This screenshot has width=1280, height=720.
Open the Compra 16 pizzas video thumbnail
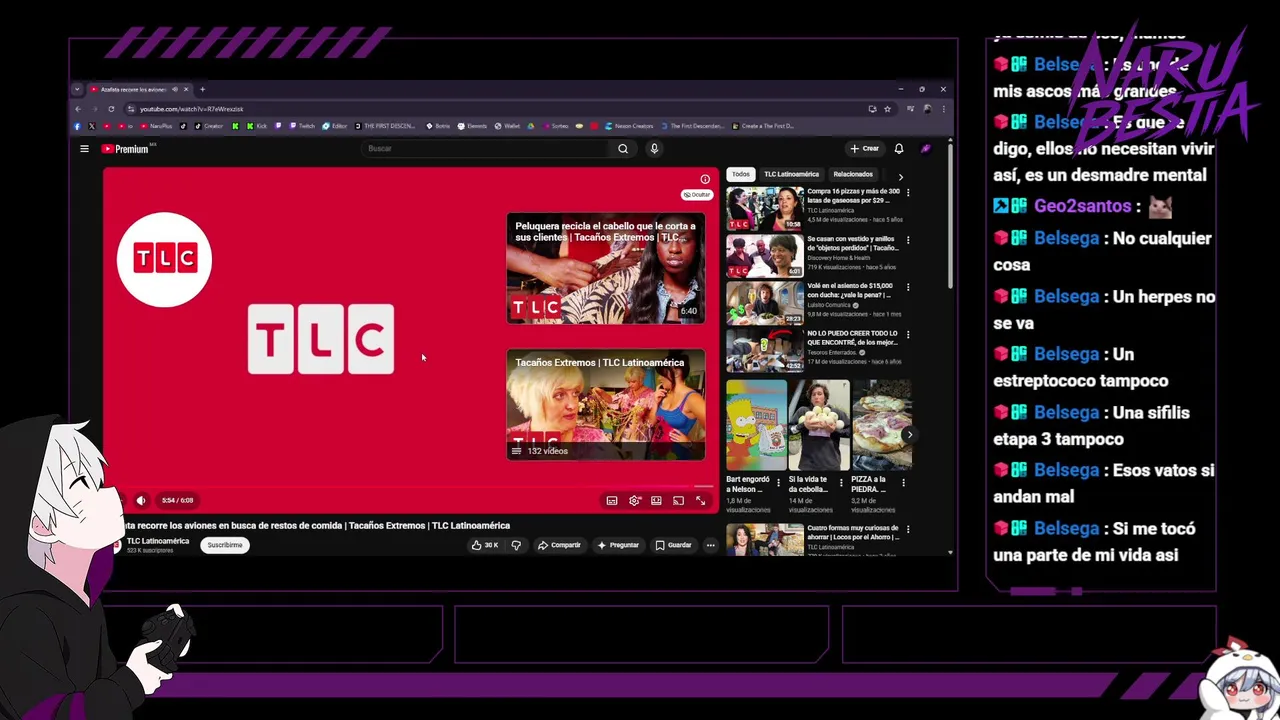click(765, 208)
